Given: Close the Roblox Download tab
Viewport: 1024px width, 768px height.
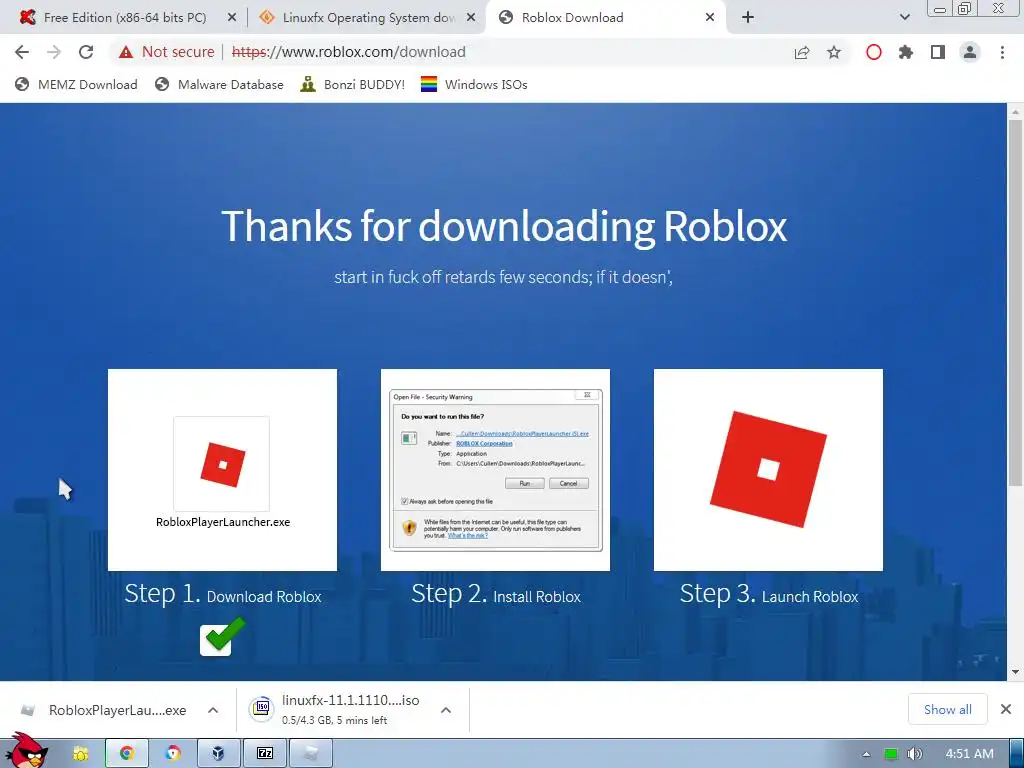Looking at the screenshot, I should click(x=710, y=18).
